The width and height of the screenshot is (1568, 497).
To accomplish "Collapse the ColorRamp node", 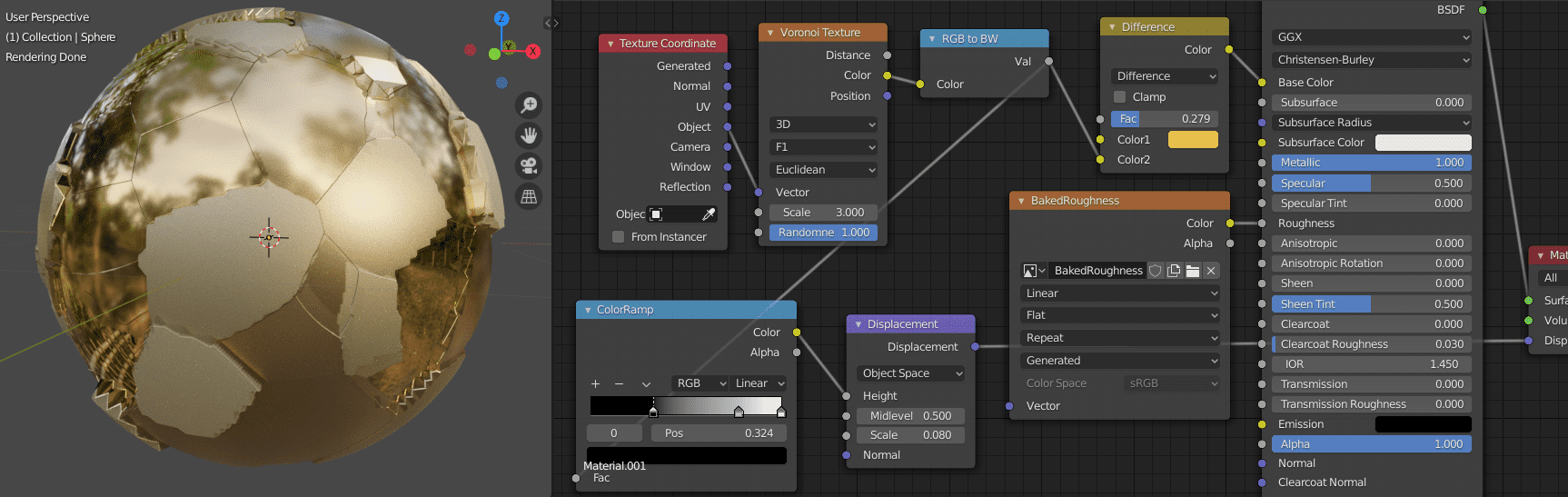I will pyautogui.click(x=588, y=310).
